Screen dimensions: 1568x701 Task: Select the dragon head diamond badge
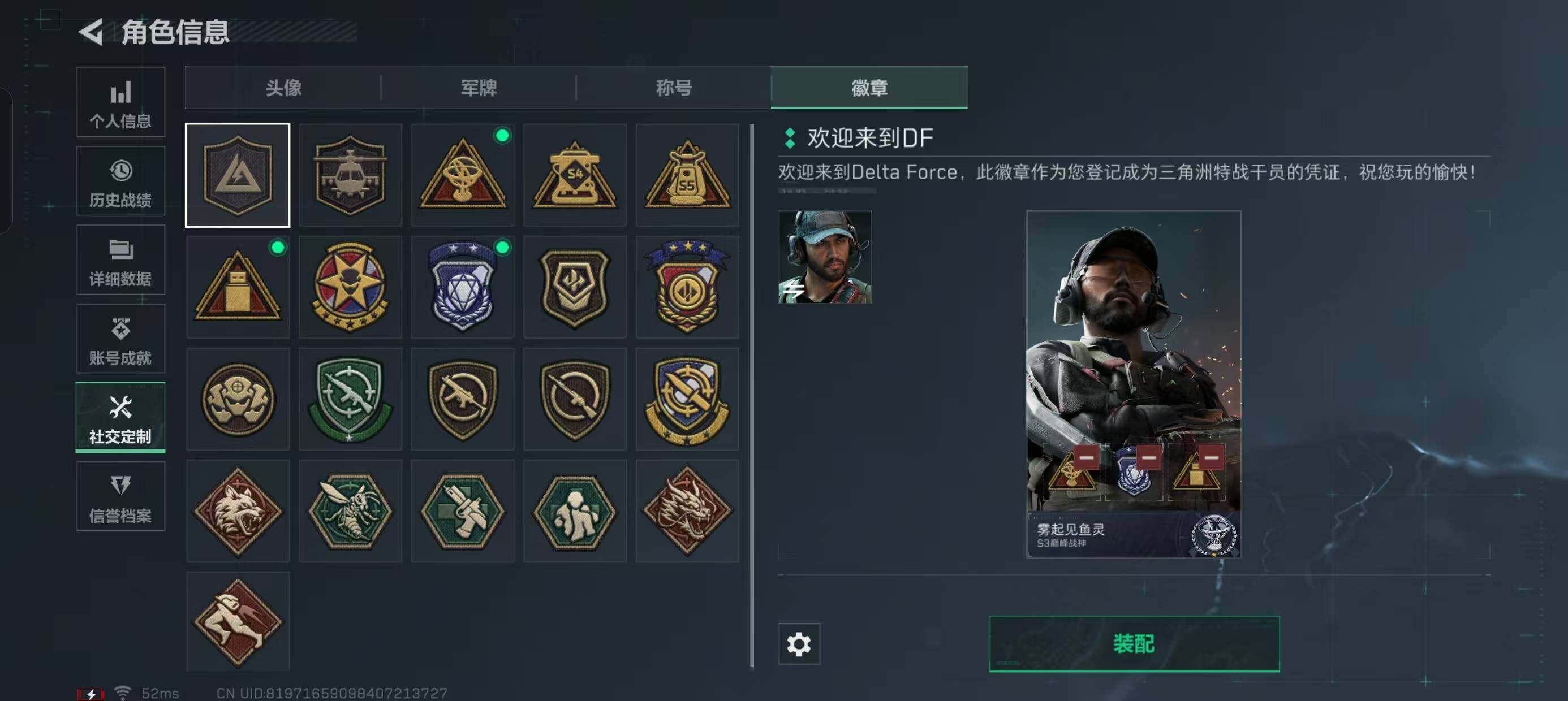click(687, 511)
